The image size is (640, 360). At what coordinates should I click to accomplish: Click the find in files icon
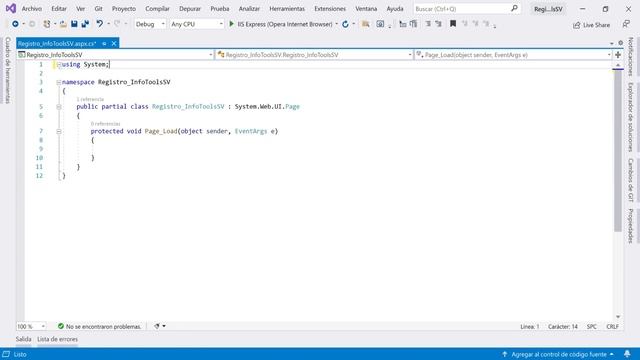(x=366, y=24)
